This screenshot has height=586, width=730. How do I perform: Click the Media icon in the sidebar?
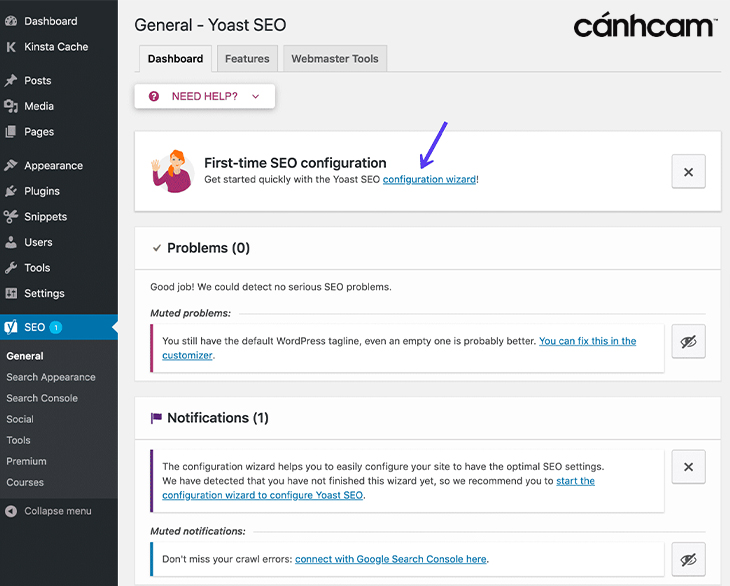(11, 106)
